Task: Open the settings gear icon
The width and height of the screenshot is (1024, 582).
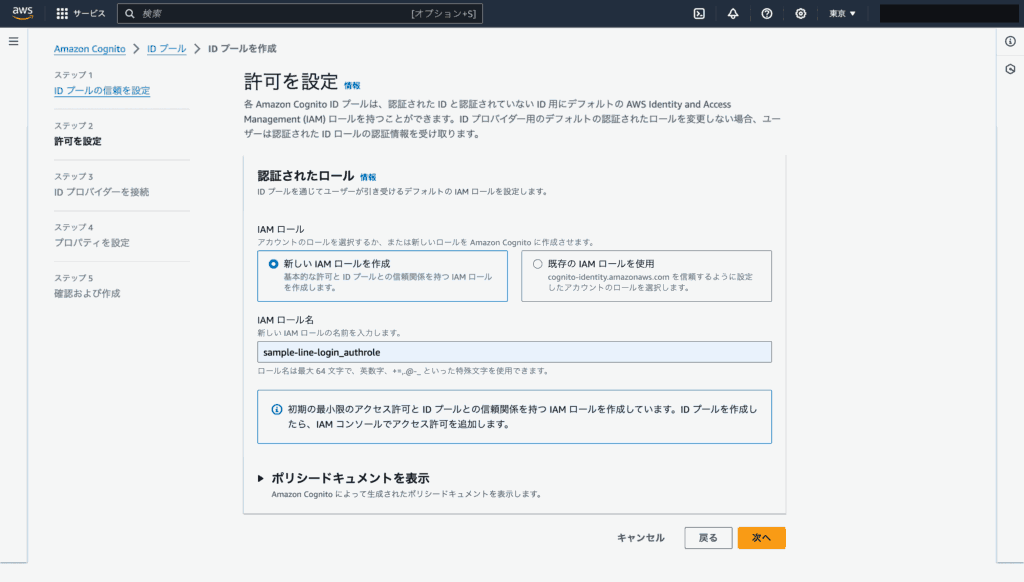Action: [x=801, y=14]
